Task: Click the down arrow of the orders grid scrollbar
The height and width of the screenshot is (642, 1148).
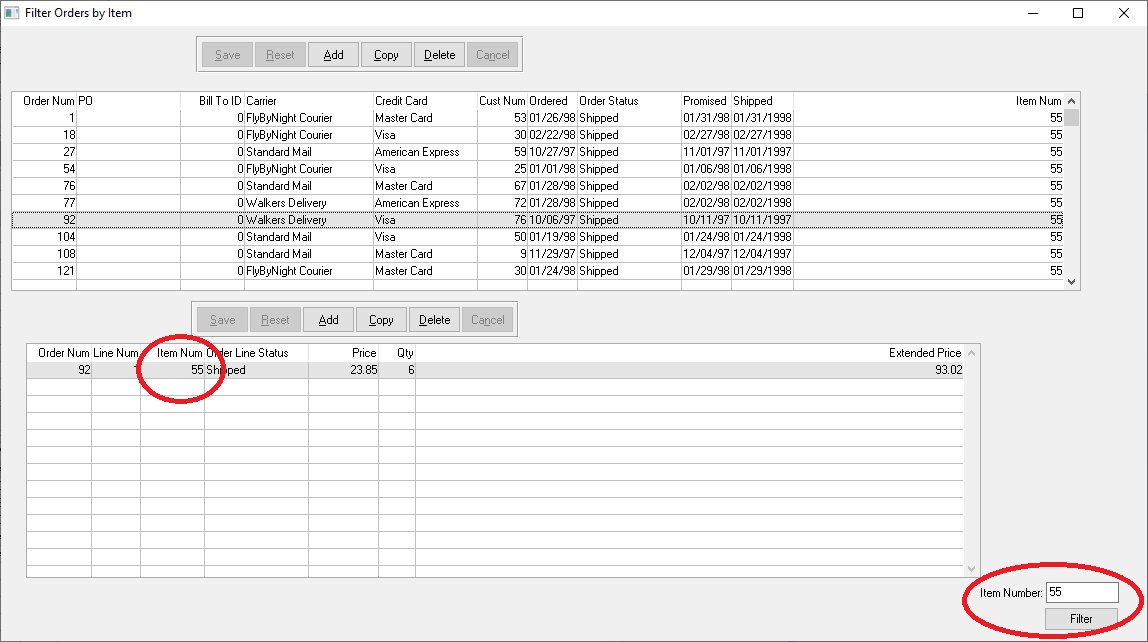Action: click(x=1072, y=282)
